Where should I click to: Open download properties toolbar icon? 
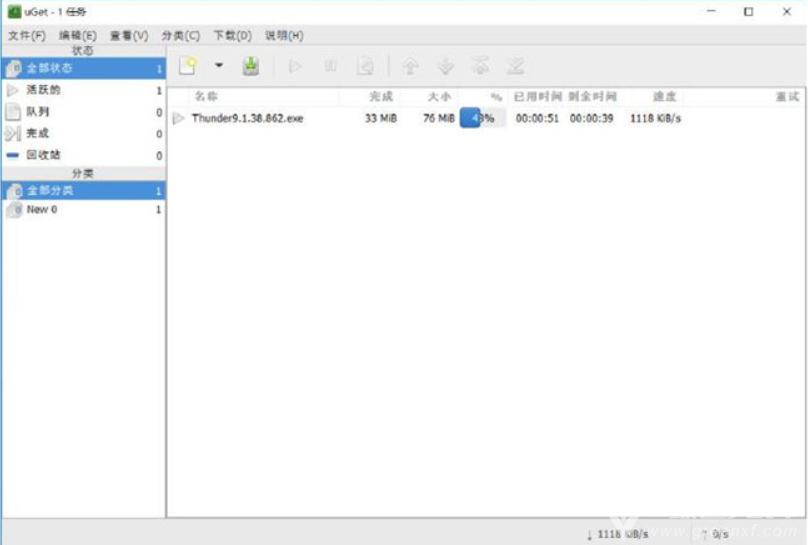[x=365, y=66]
